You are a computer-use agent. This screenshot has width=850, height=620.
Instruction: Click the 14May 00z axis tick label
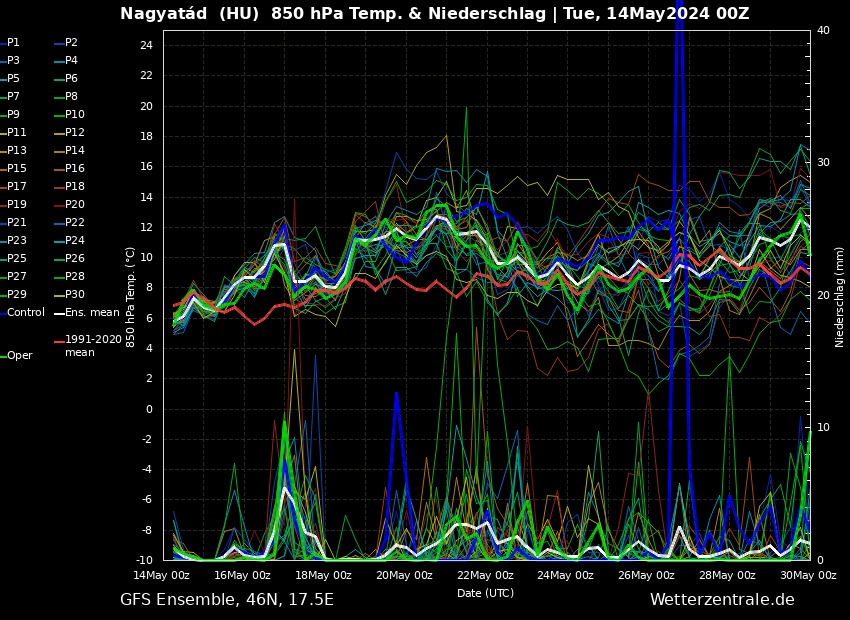click(162, 575)
